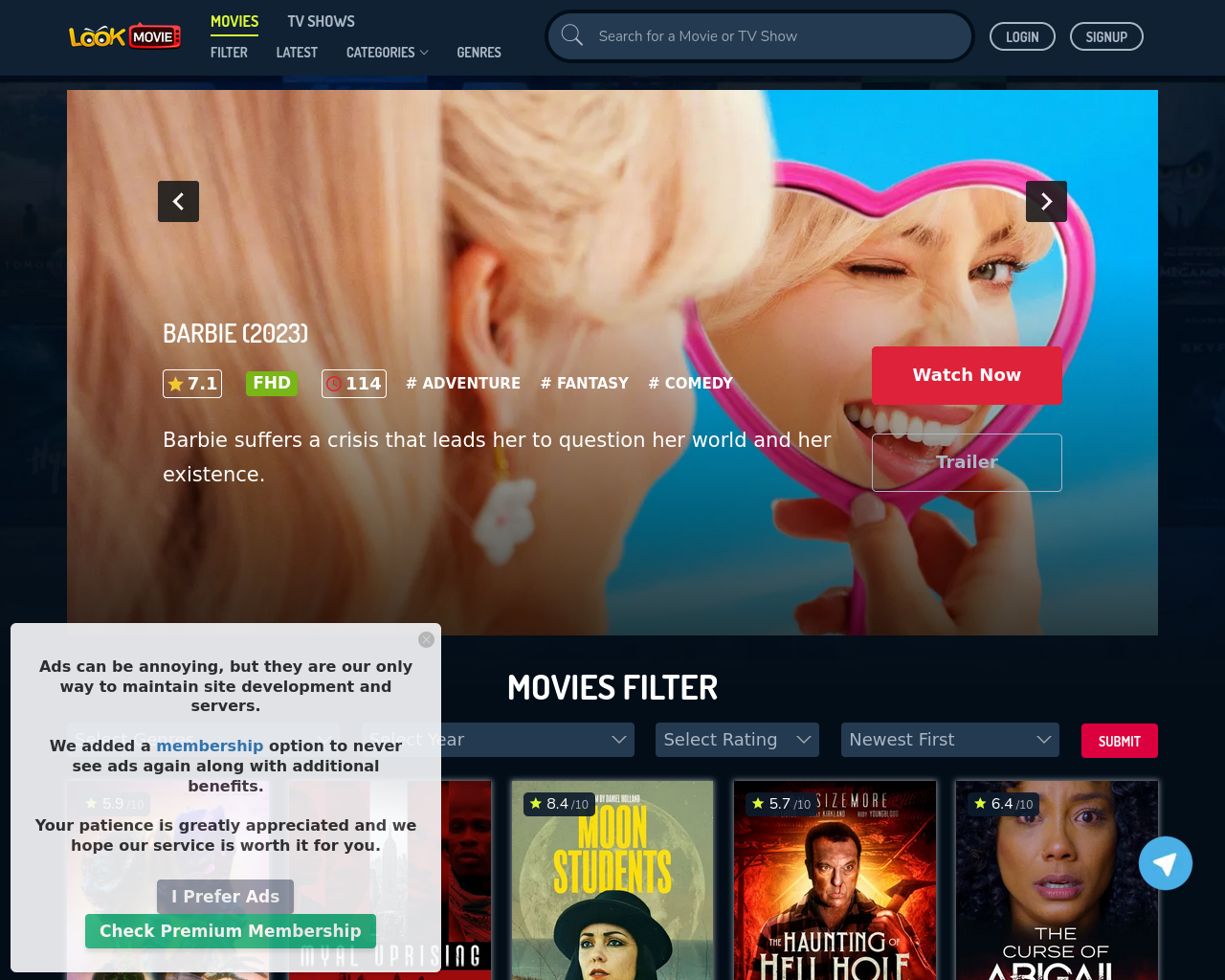Click the Barbie description text

pos(497,457)
